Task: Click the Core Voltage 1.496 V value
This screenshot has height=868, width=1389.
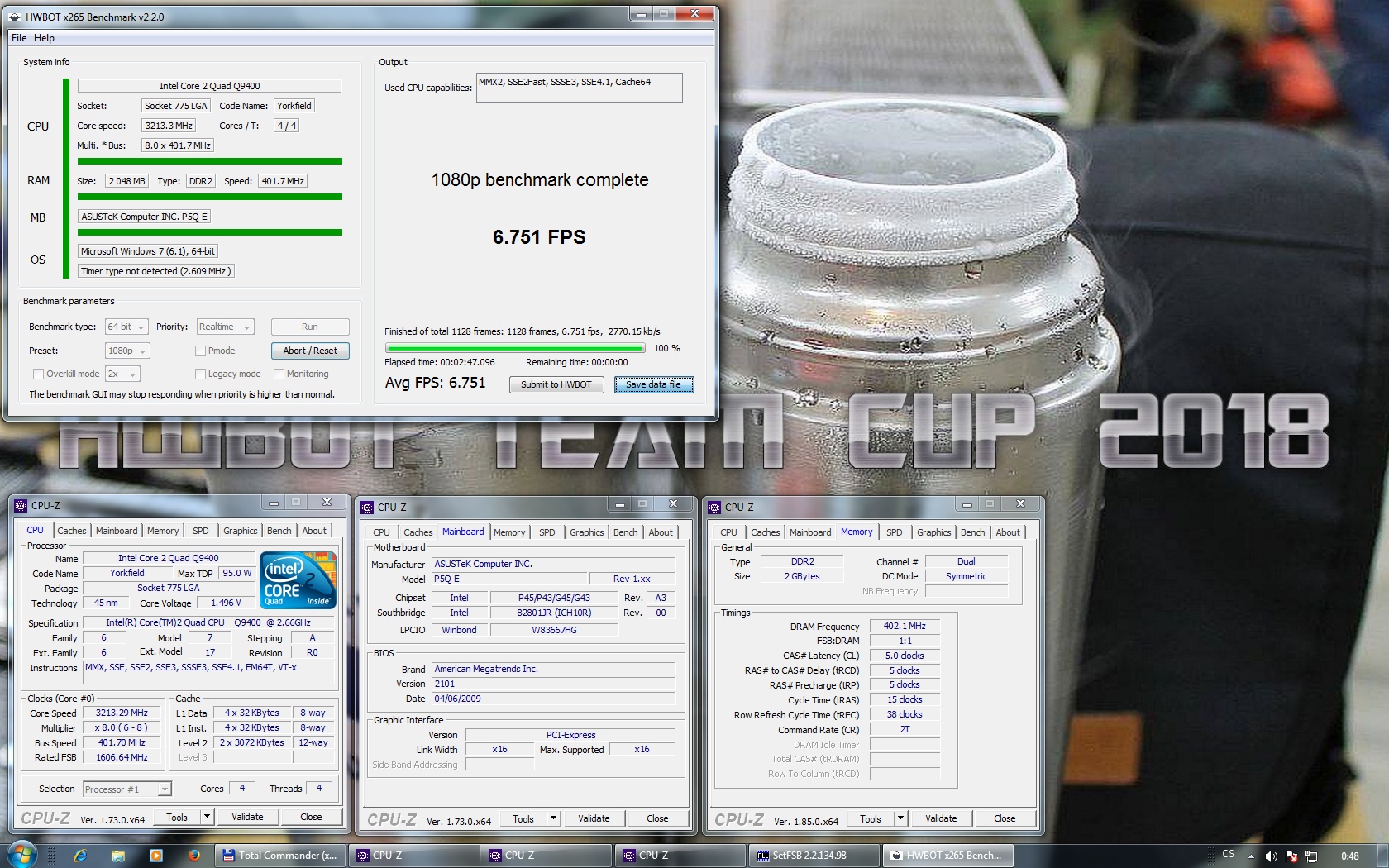Action: point(226,603)
